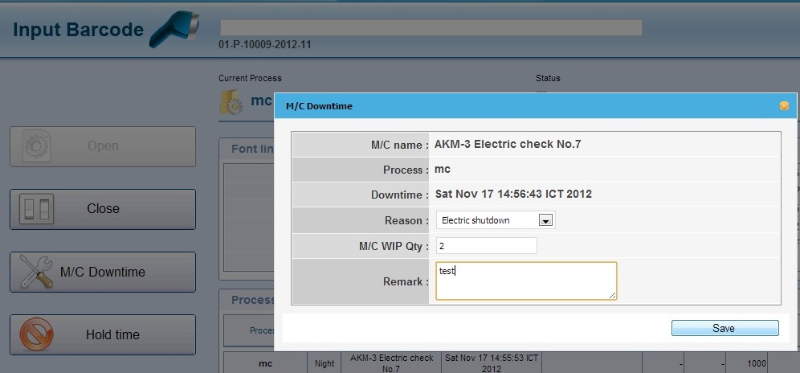Click the wrench and screwdriver Downtime icon
The height and width of the screenshot is (373, 800).
[36, 271]
